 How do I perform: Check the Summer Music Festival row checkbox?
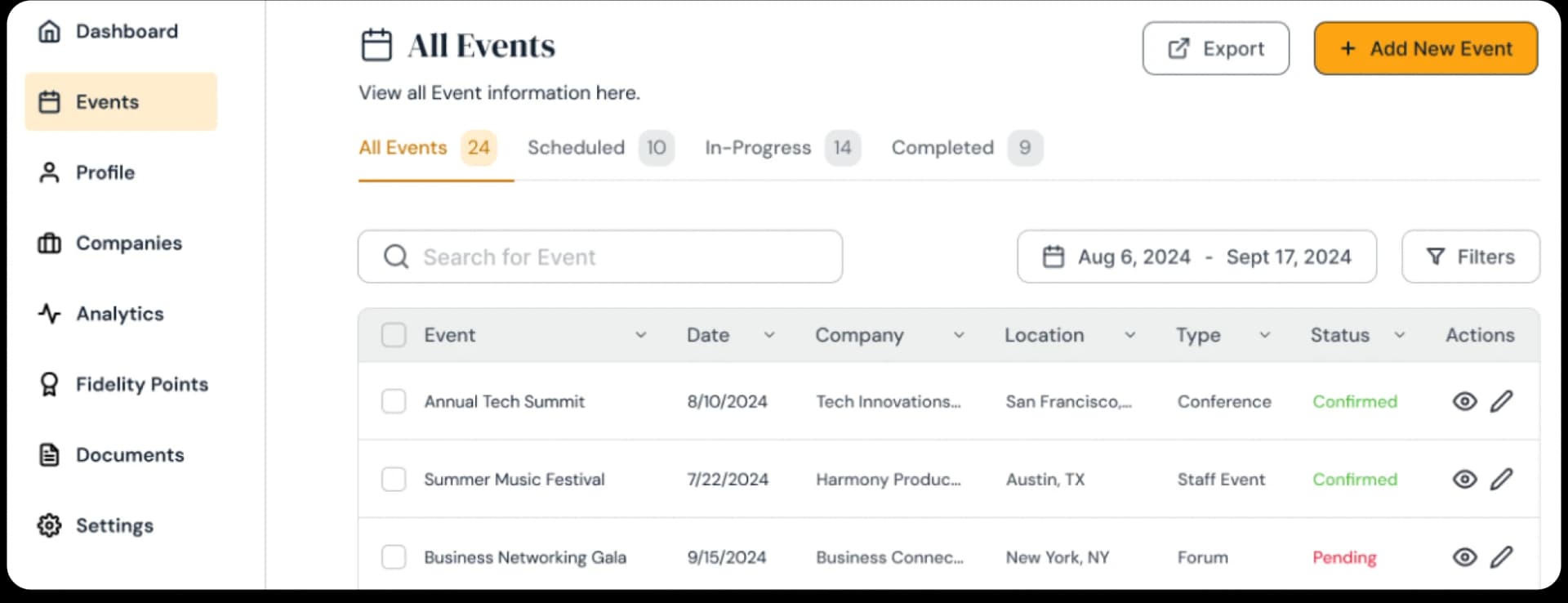(394, 479)
